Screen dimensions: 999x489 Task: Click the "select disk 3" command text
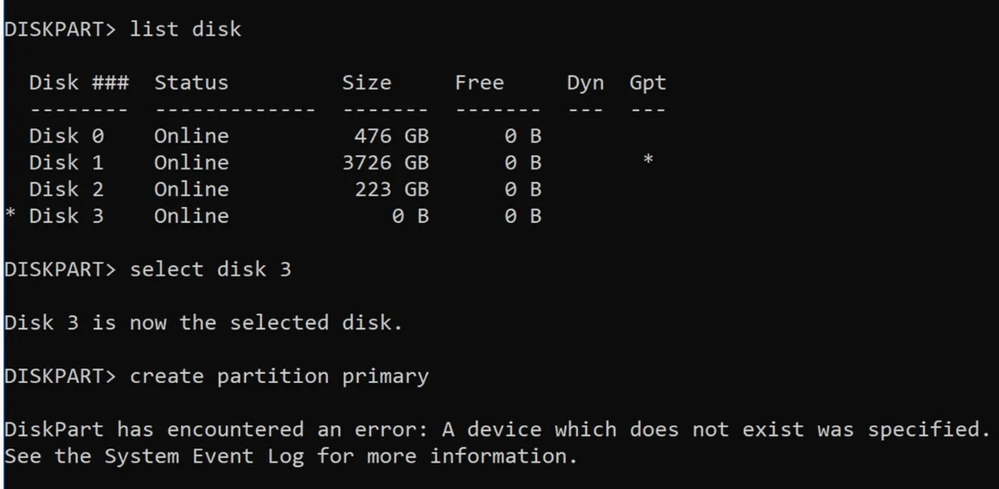(211, 270)
